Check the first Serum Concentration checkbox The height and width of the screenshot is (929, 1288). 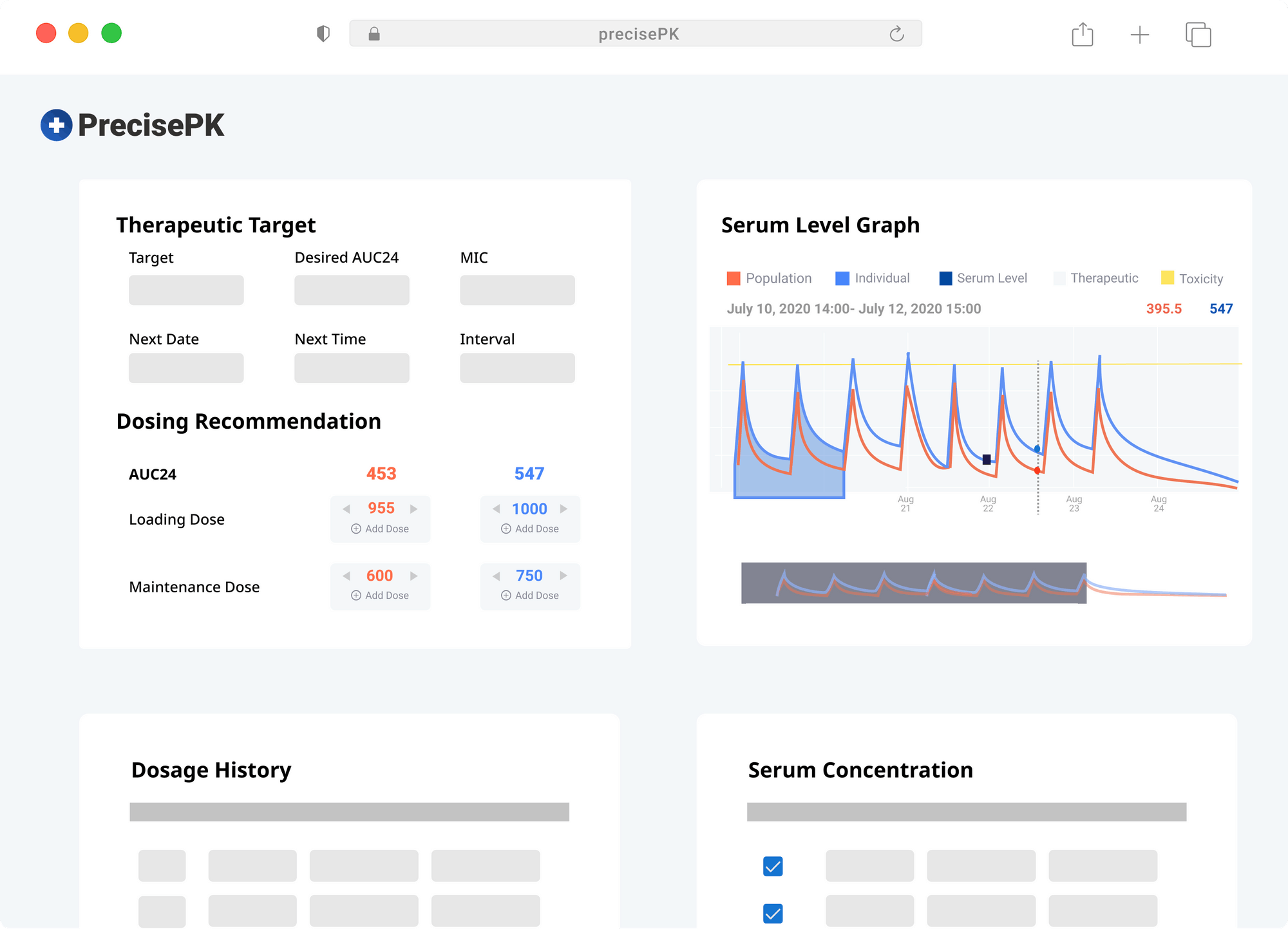pyautogui.click(x=773, y=866)
